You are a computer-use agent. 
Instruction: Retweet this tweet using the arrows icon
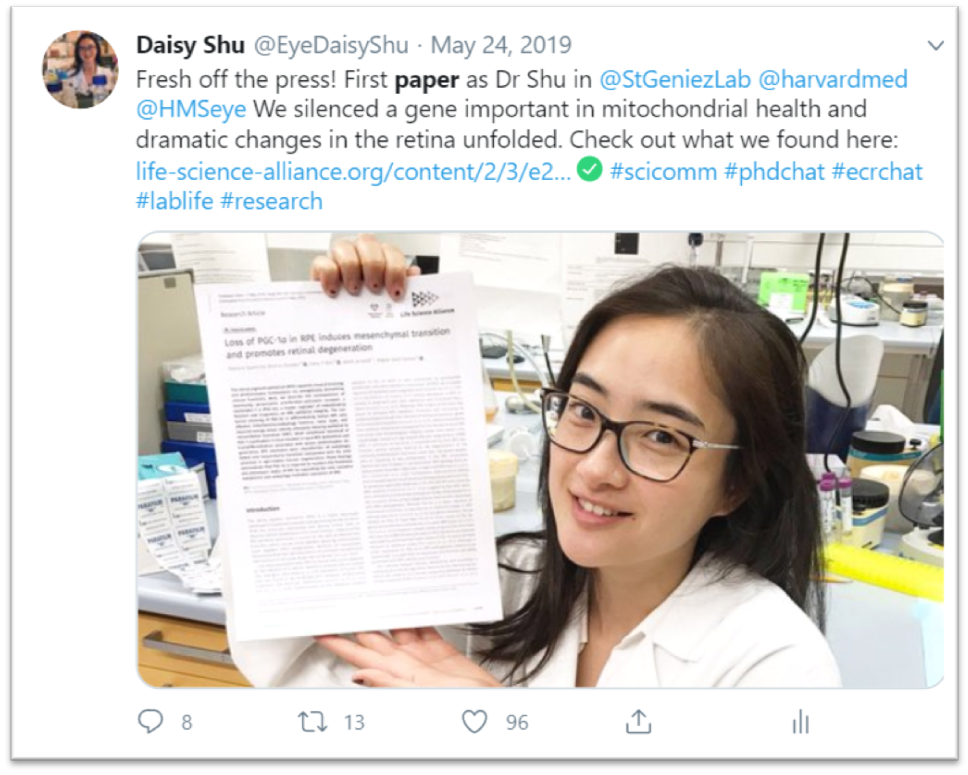[312, 721]
